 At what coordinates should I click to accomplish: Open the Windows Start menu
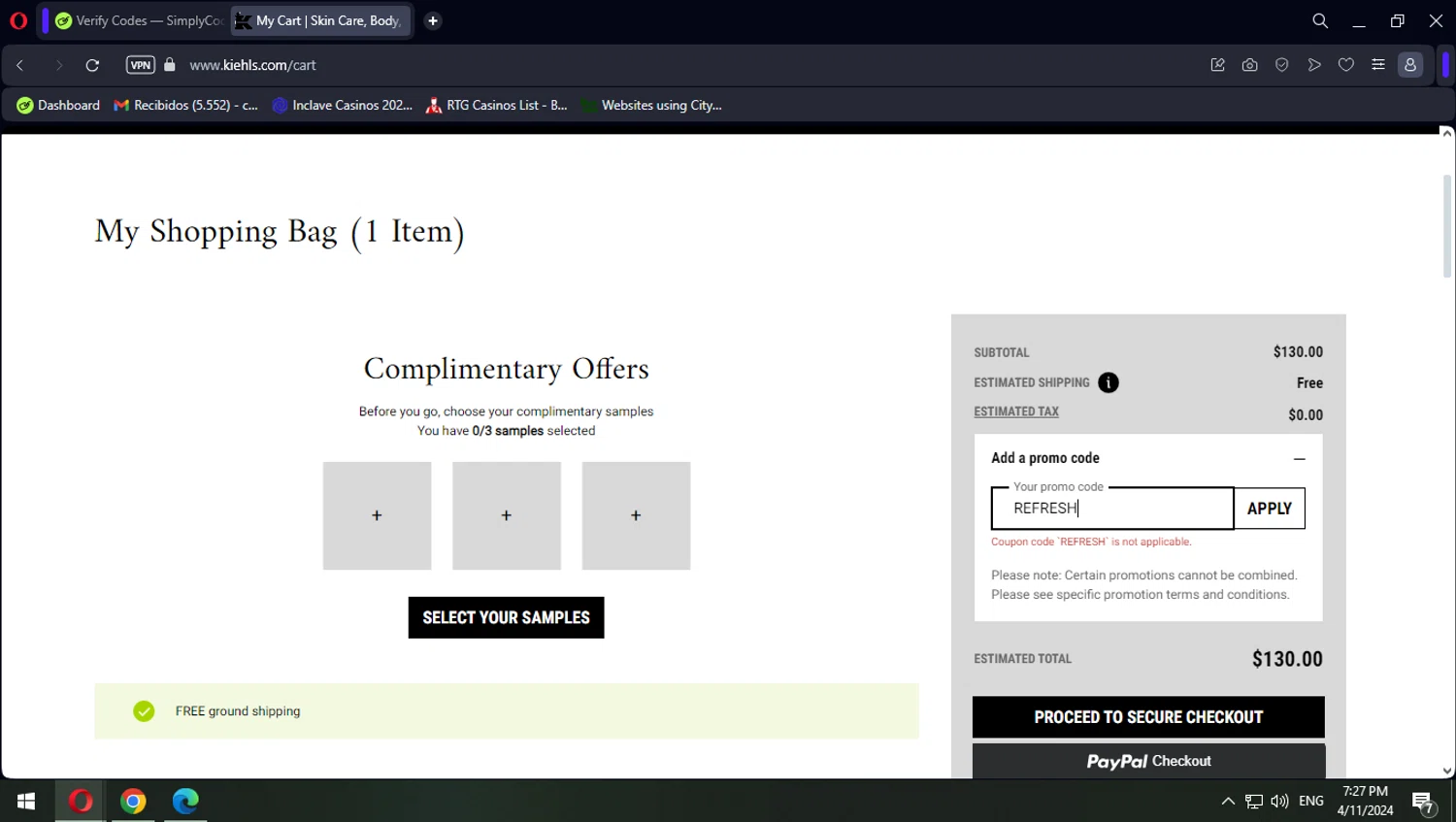click(x=26, y=801)
